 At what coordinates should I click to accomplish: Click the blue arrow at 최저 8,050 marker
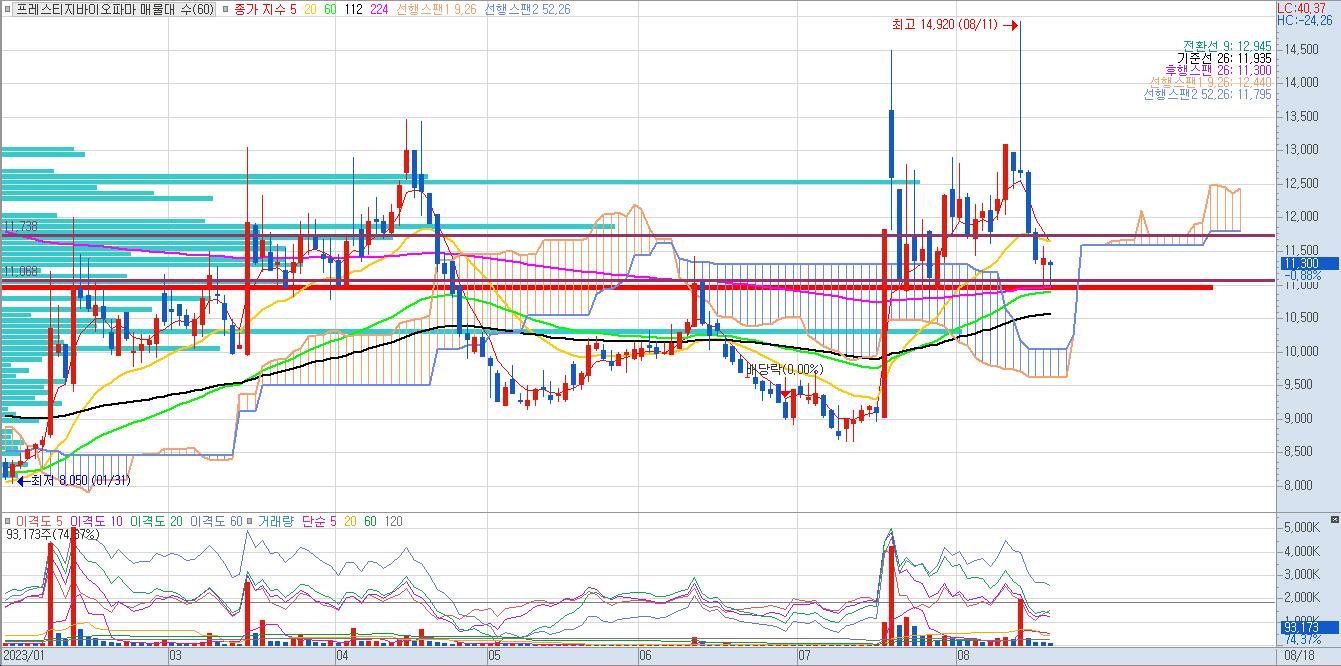click(x=23, y=481)
